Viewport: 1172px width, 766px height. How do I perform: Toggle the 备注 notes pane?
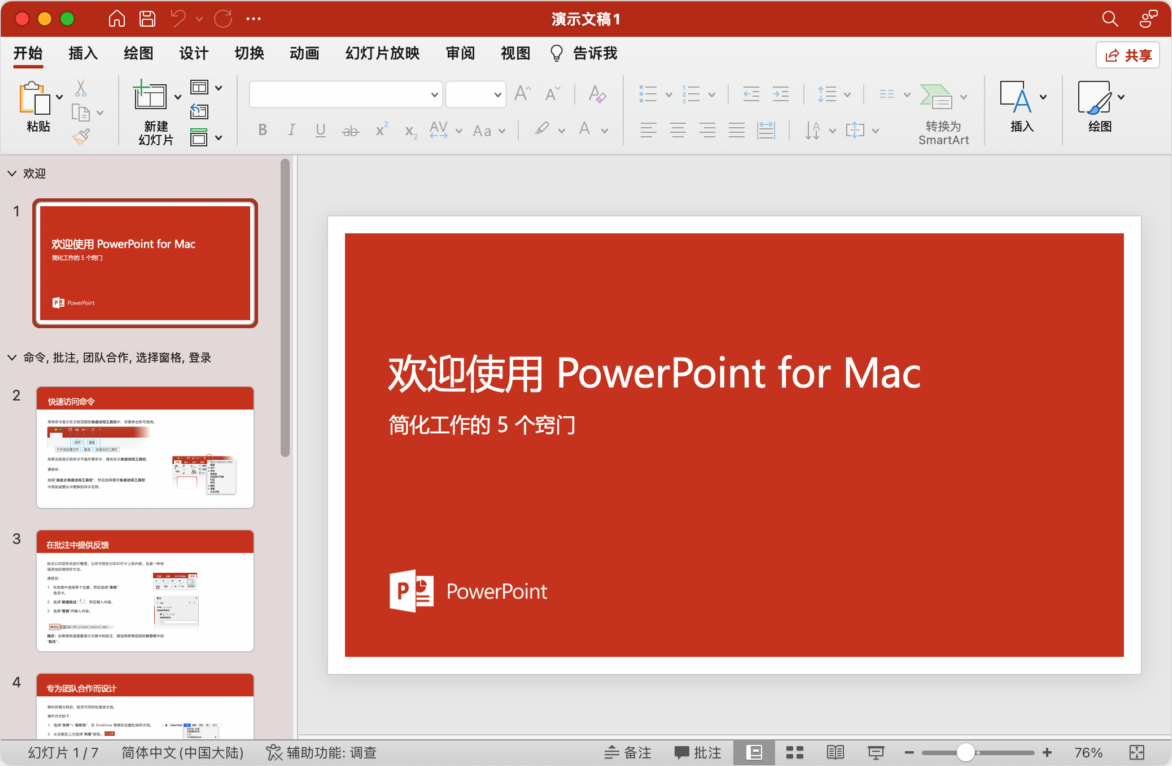[x=628, y=752]
